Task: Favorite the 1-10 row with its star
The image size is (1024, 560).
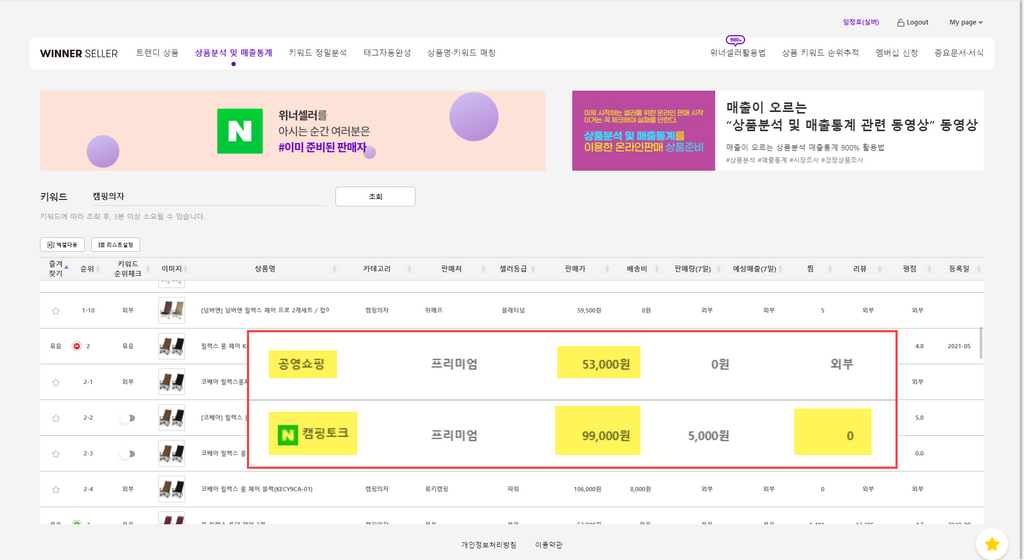Action: pos(56,311)
